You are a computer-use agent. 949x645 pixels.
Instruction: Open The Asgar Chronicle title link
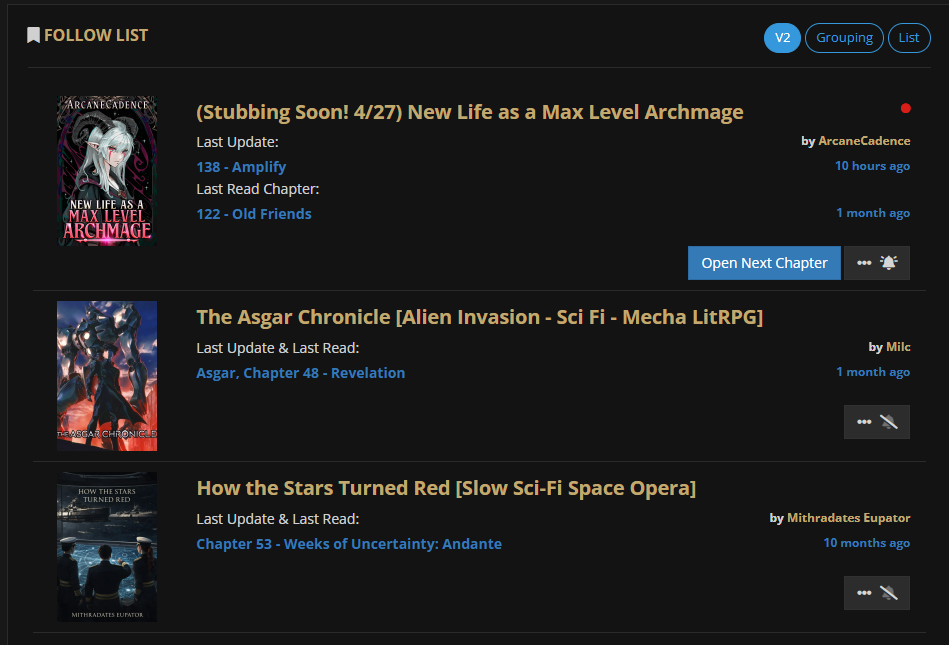point(479,317)
